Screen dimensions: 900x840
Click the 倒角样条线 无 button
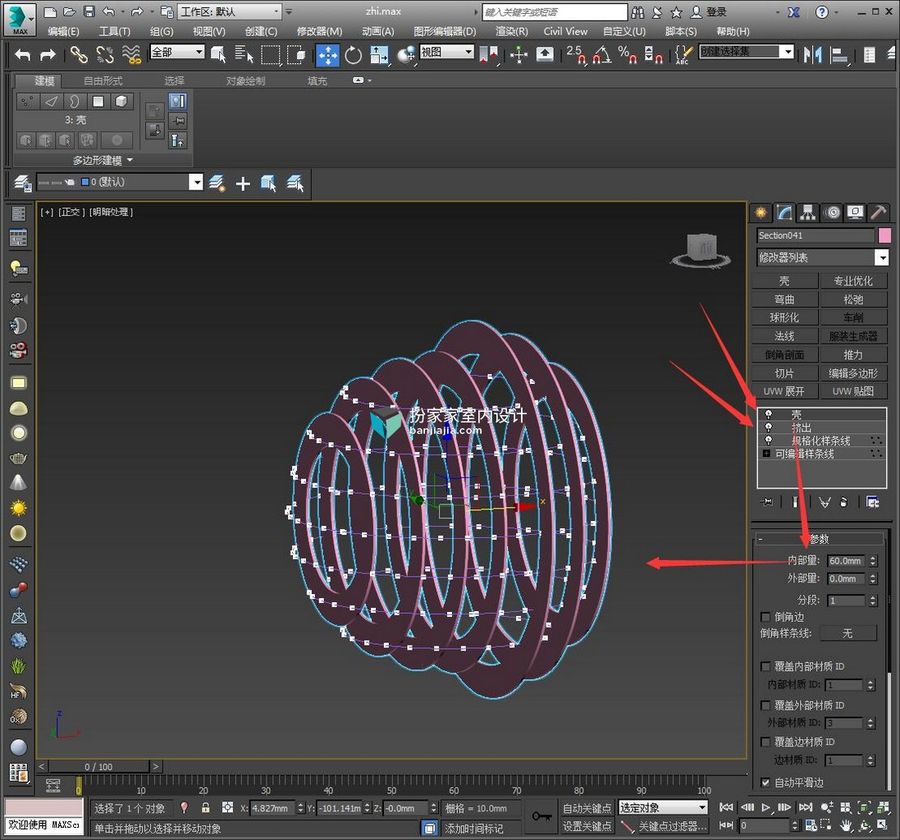[848, 633]
